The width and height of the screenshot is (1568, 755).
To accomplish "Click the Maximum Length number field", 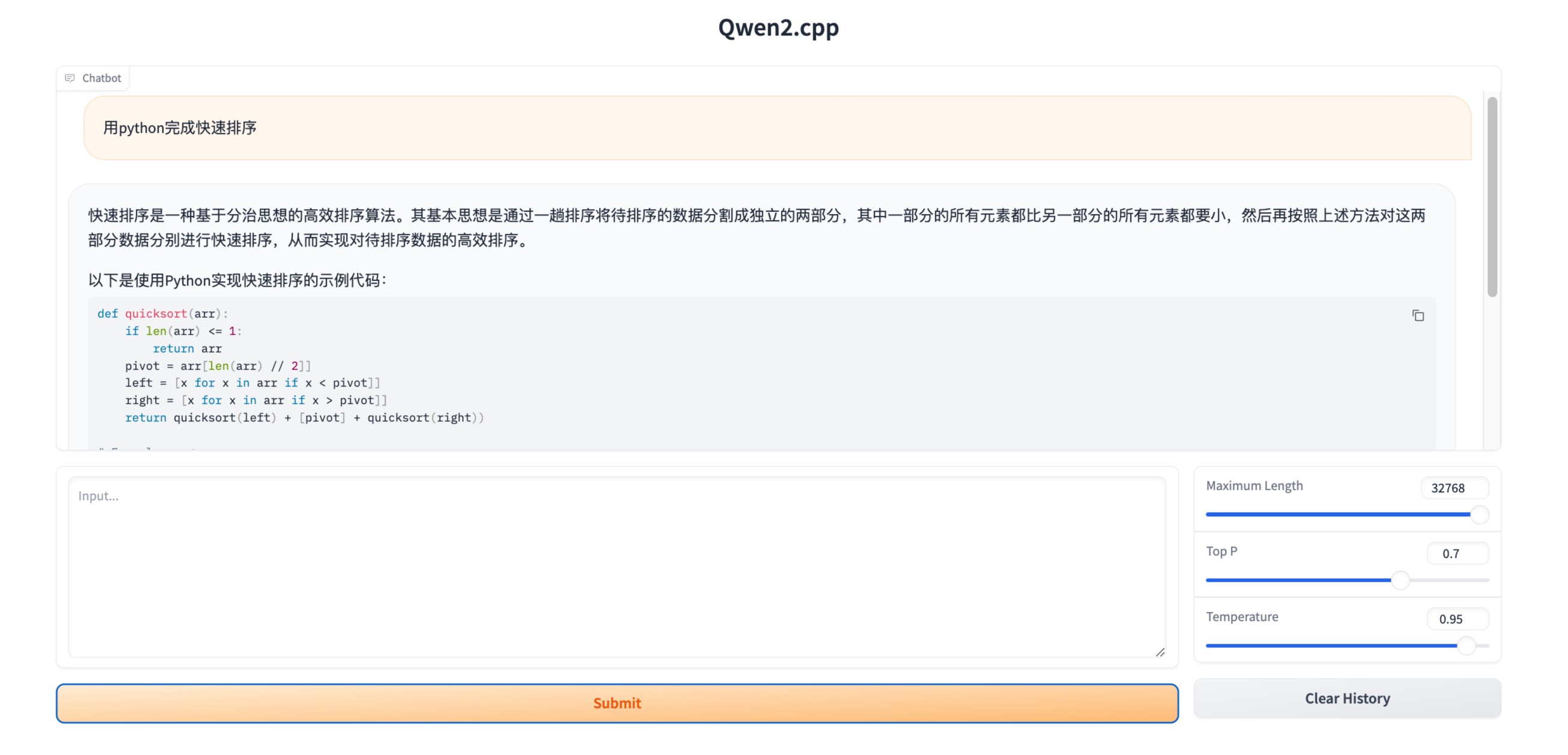I will coord(1454,488).
